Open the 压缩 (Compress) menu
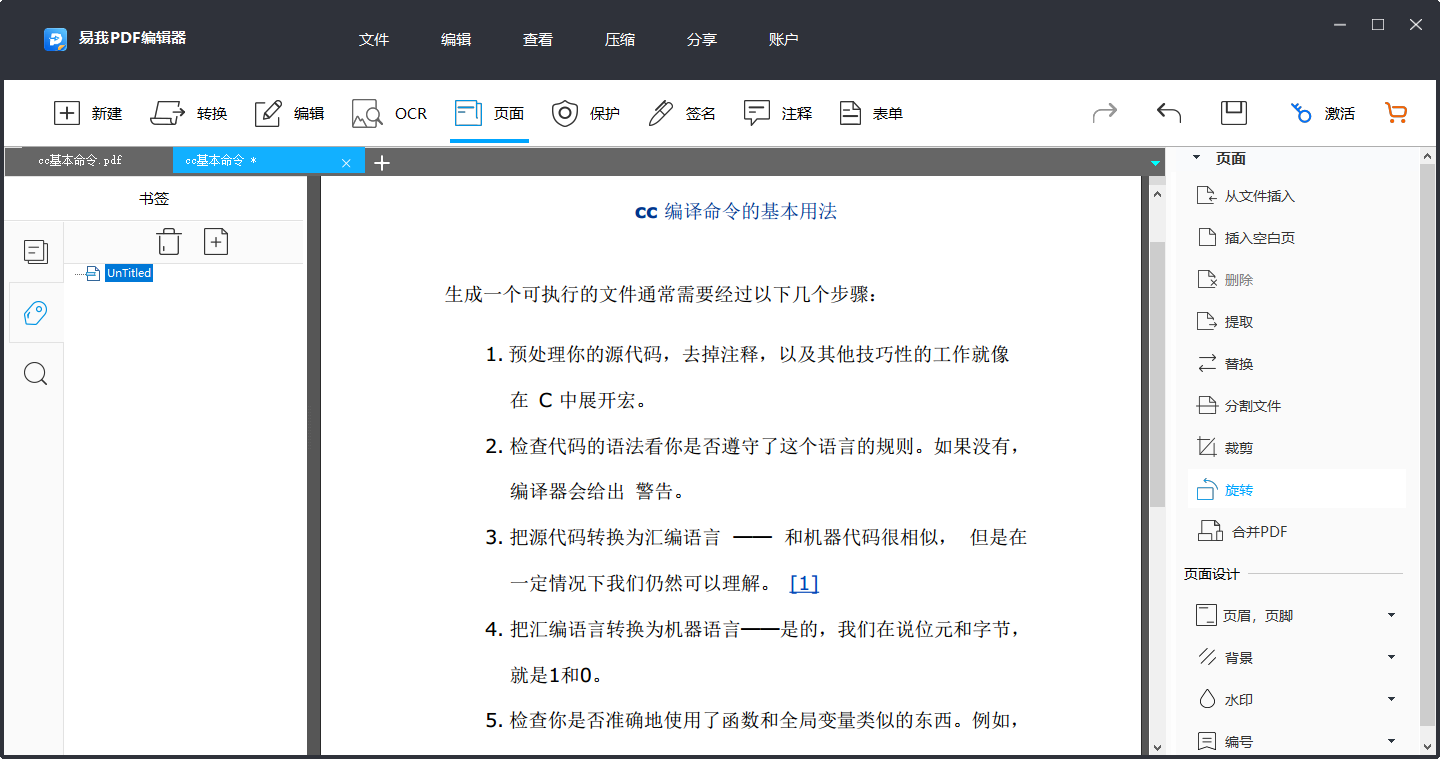Viewport: 1440px width, 759px height. tap(620, 40)
